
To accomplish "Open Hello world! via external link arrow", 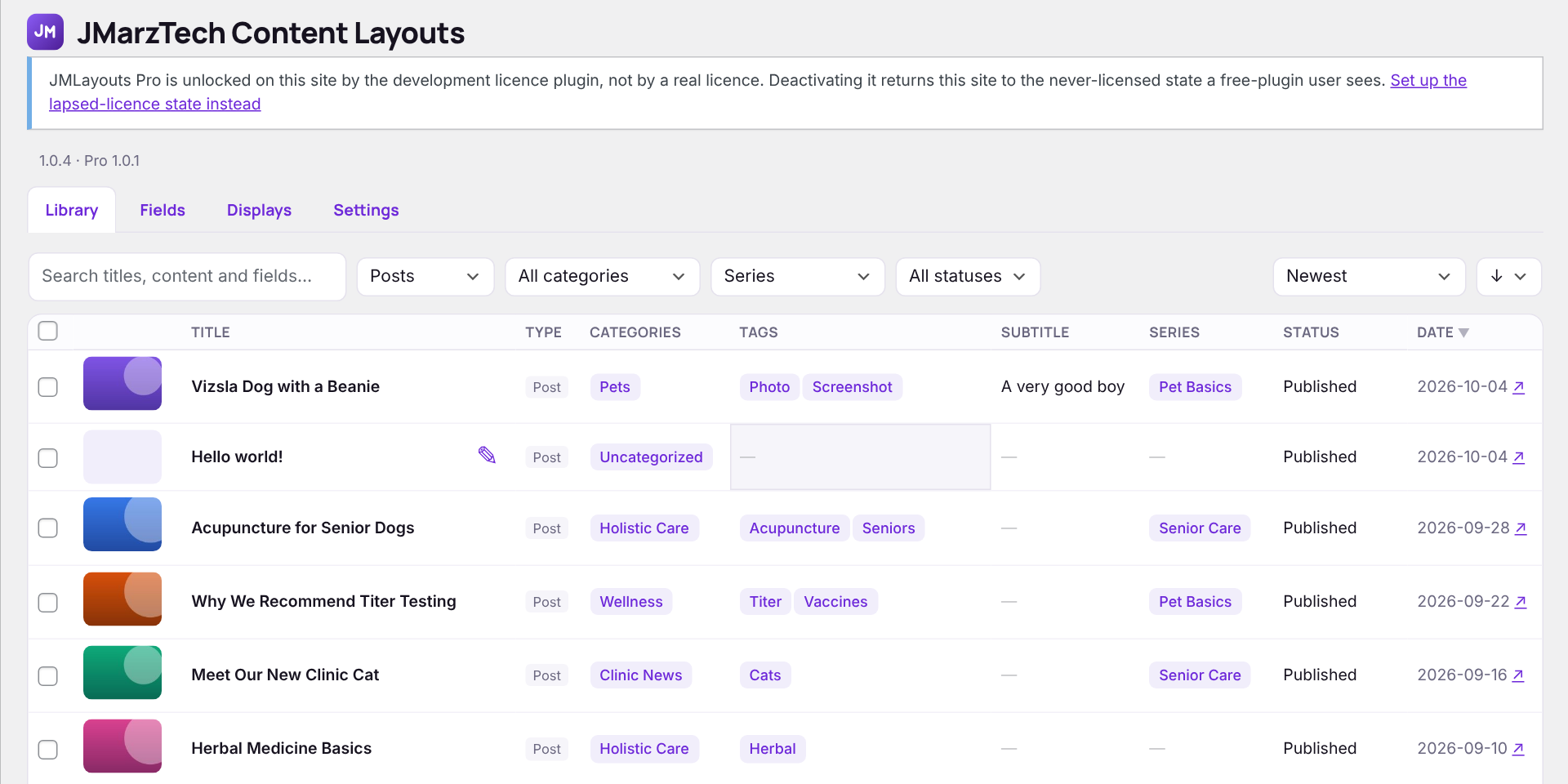I will [x=1518, y=457].
